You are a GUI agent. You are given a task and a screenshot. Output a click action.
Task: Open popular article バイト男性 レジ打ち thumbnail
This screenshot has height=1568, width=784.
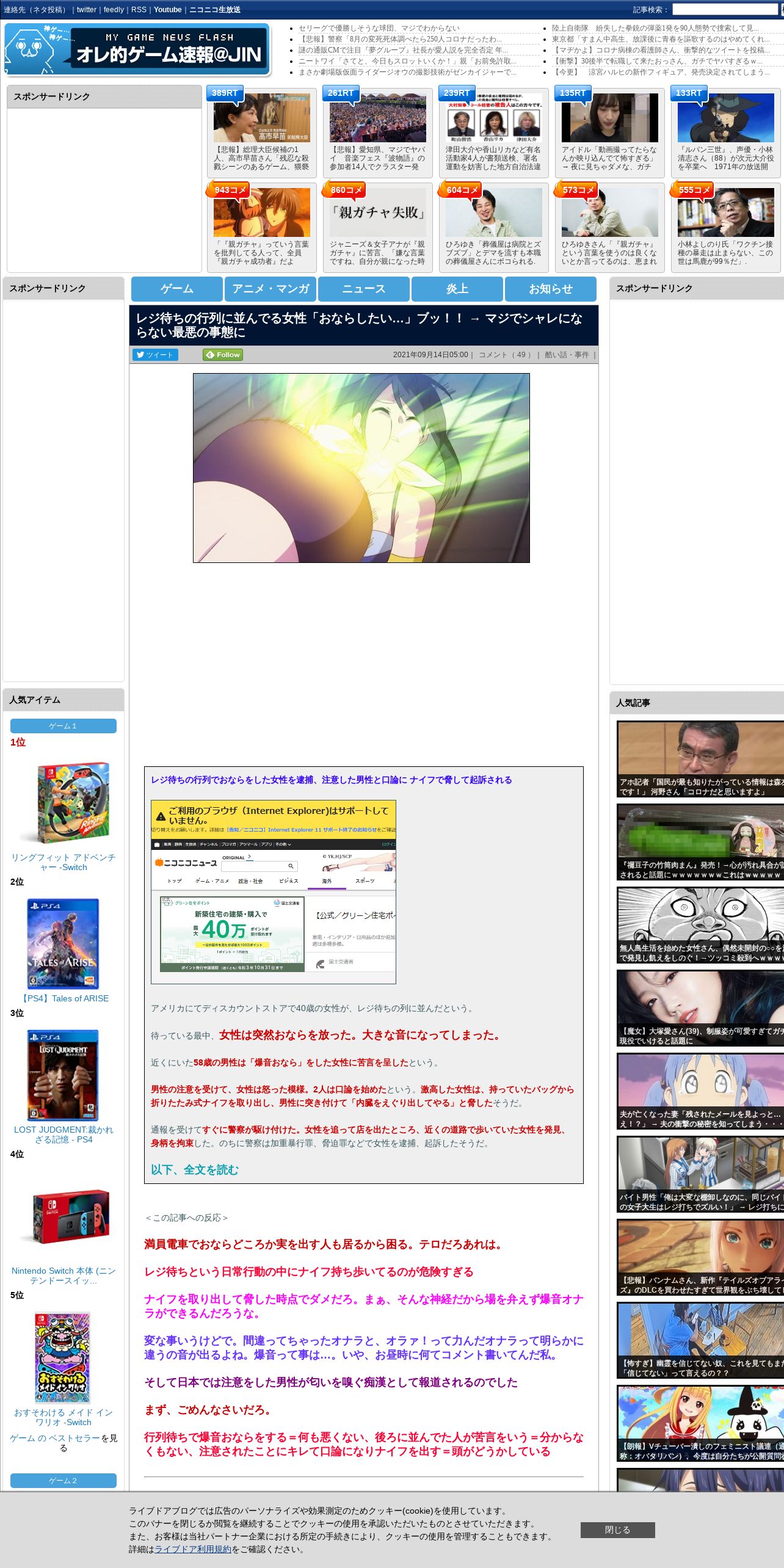pos(700,1174)
